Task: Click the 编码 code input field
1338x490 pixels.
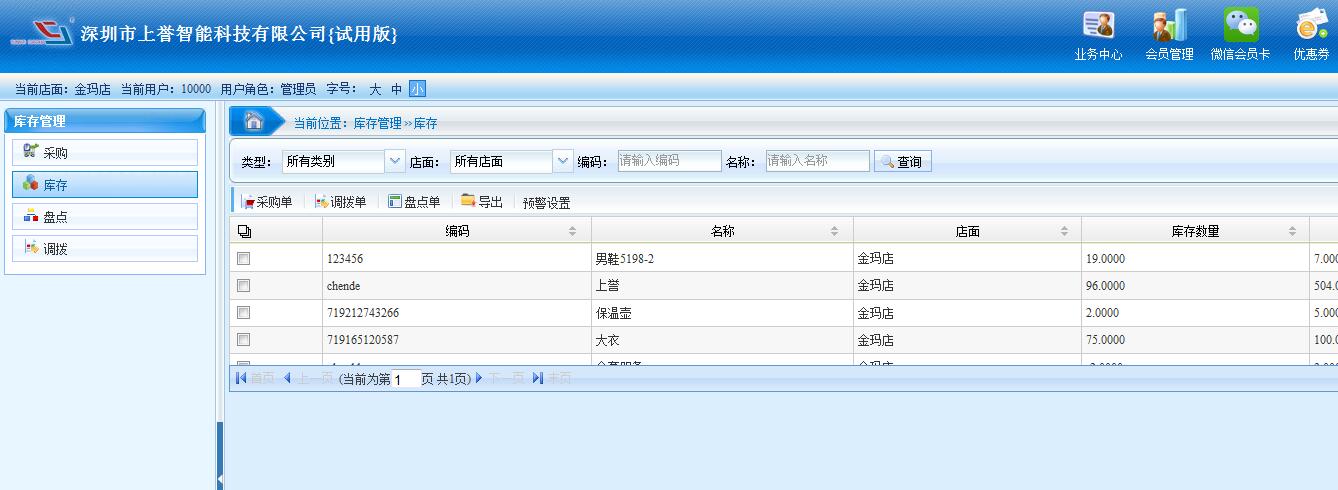Action: [669, 161]
